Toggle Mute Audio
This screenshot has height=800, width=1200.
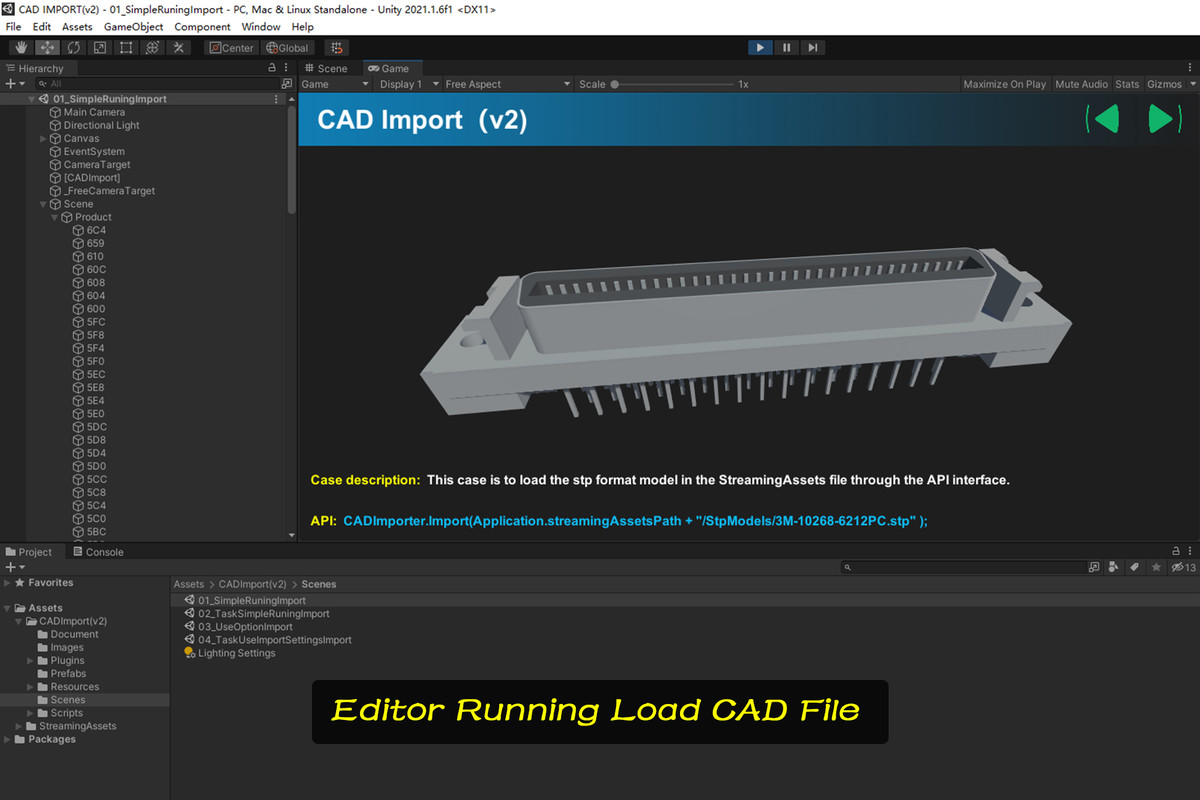(1081, 84)
